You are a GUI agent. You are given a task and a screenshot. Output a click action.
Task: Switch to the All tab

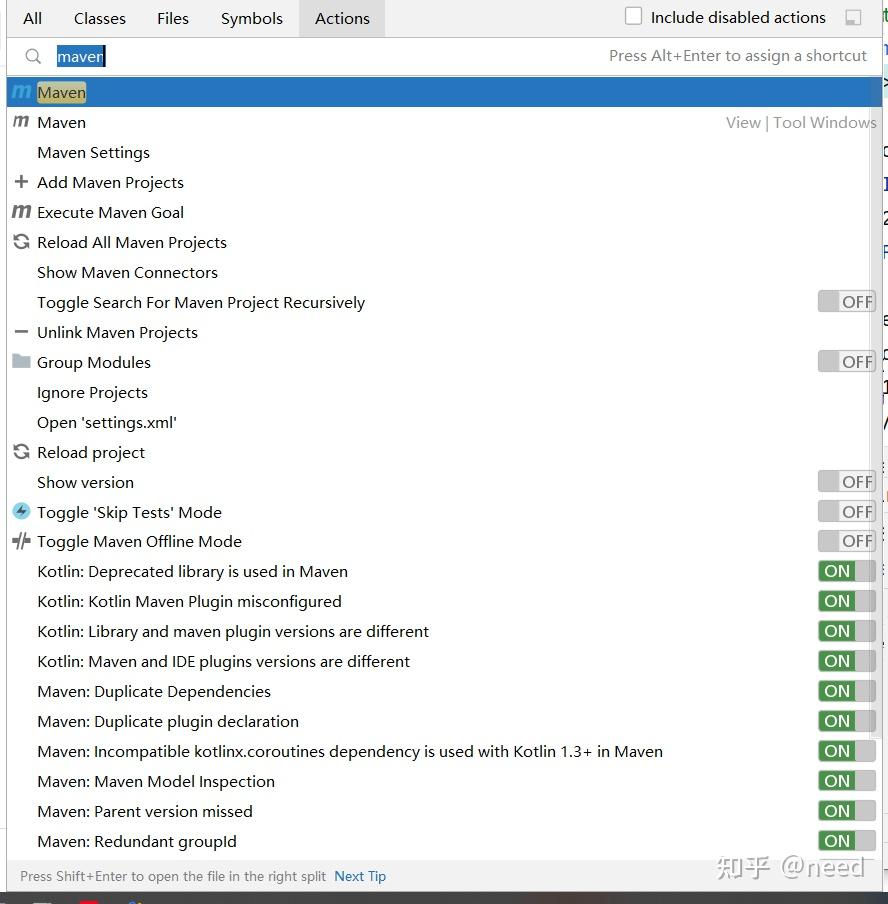[32, 18]
